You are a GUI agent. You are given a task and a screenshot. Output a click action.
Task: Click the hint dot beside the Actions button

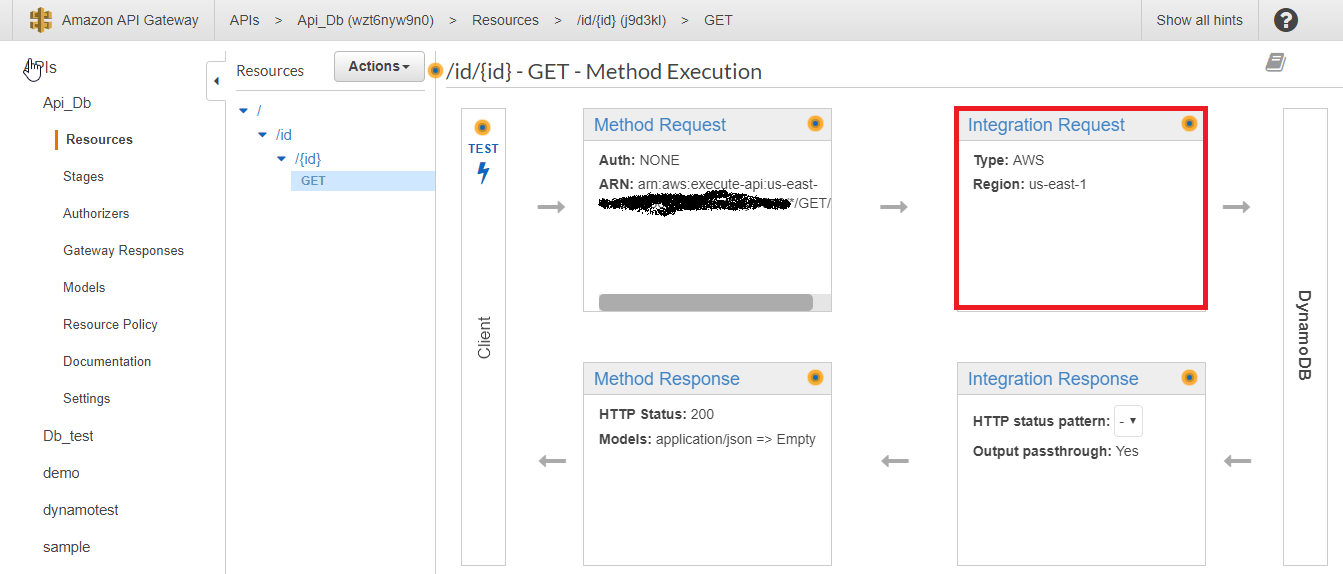[x=435, y=71]
